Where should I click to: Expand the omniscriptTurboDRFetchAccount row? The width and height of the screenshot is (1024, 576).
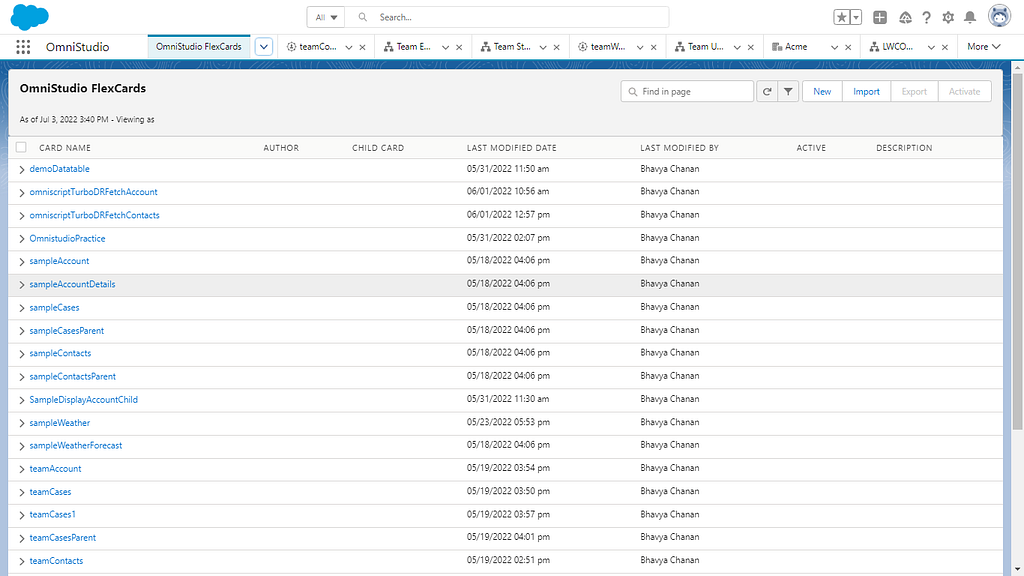pyautogui.click(x=22, y=193)
